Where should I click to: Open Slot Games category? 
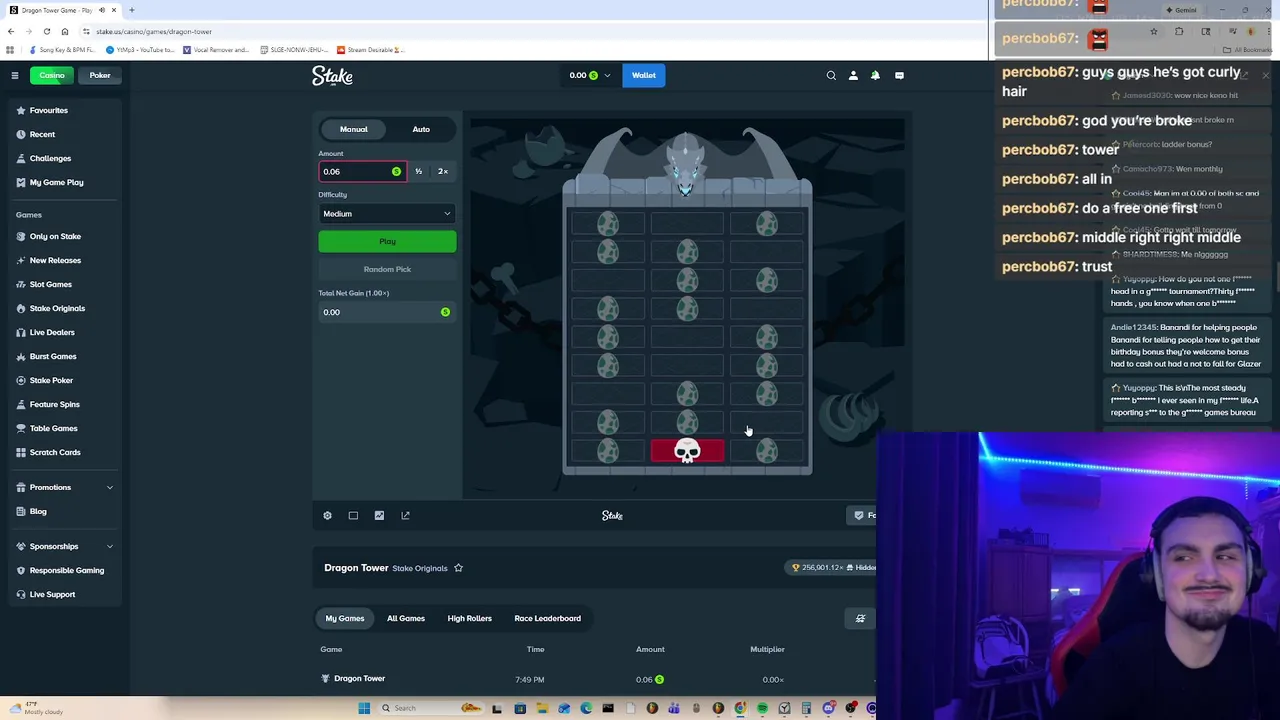pos(51,284)
